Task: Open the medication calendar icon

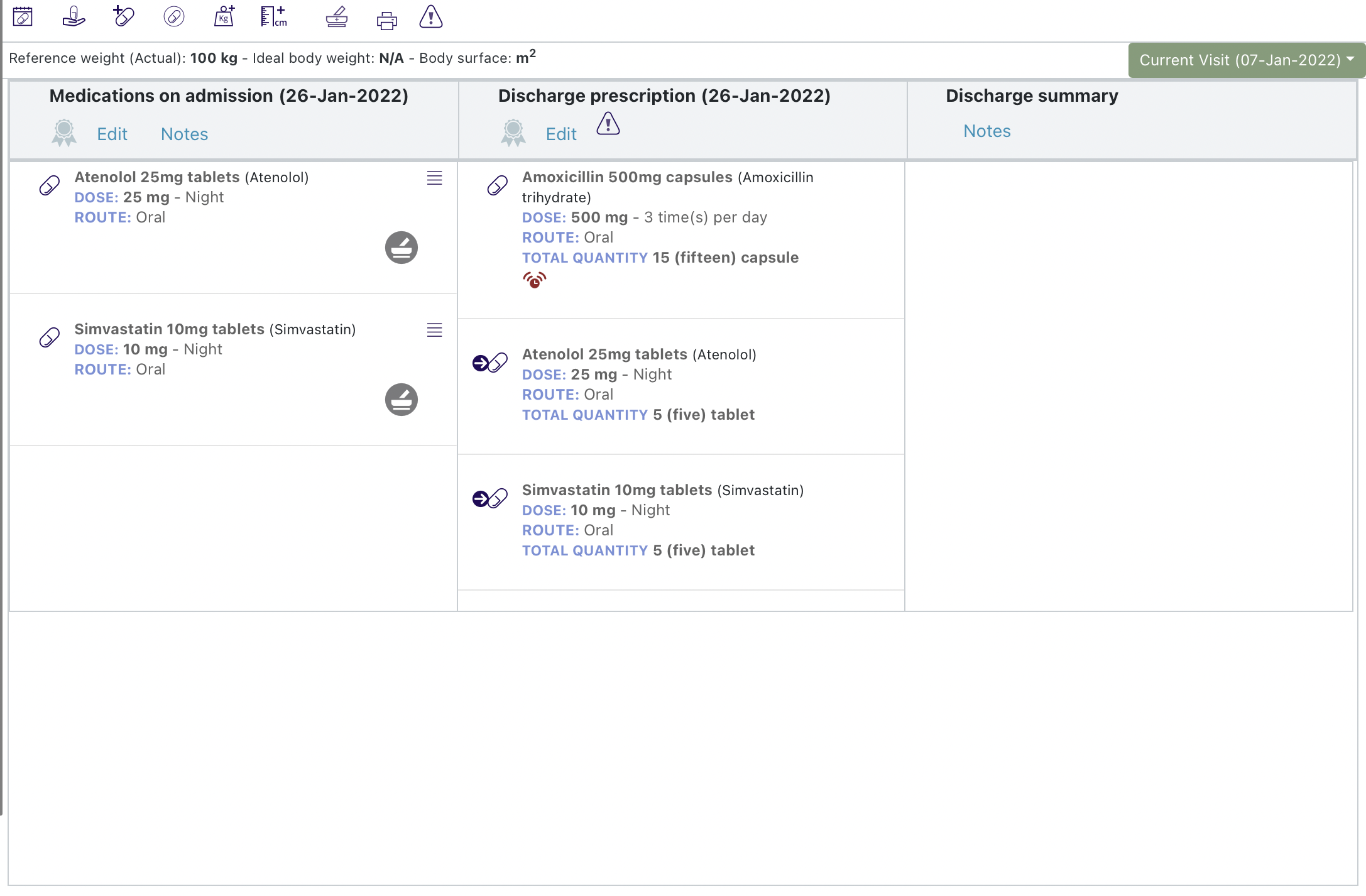Action: (x=23, y=16)
